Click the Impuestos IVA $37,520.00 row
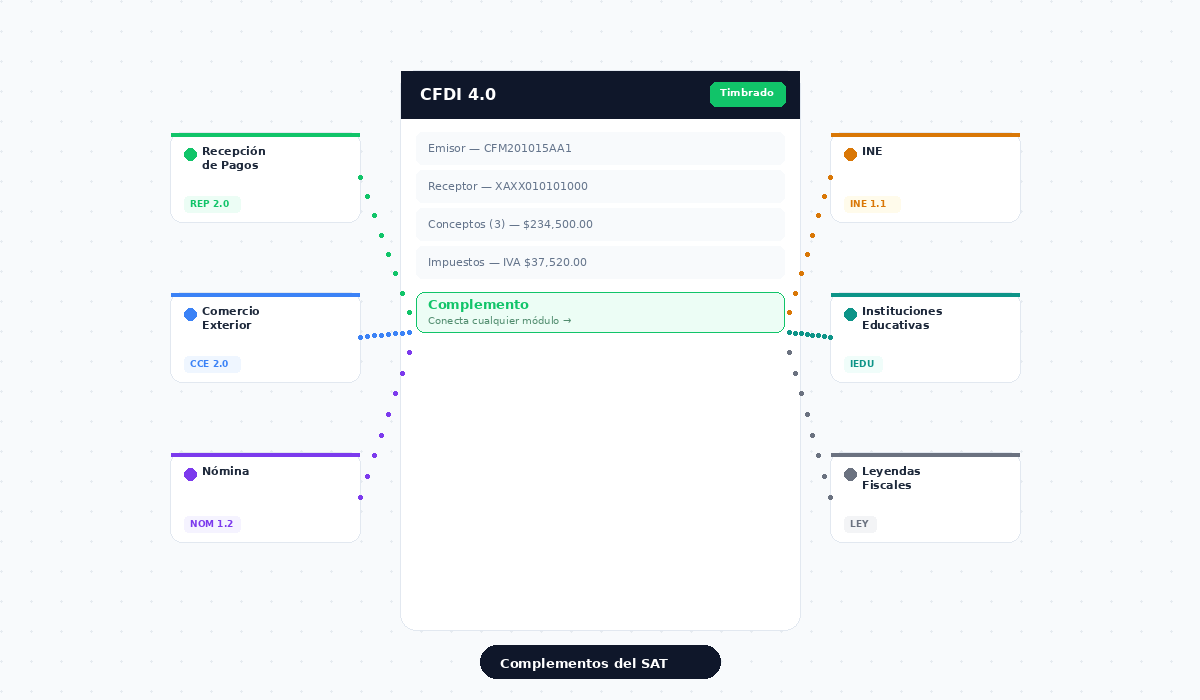 coord(600,262)
